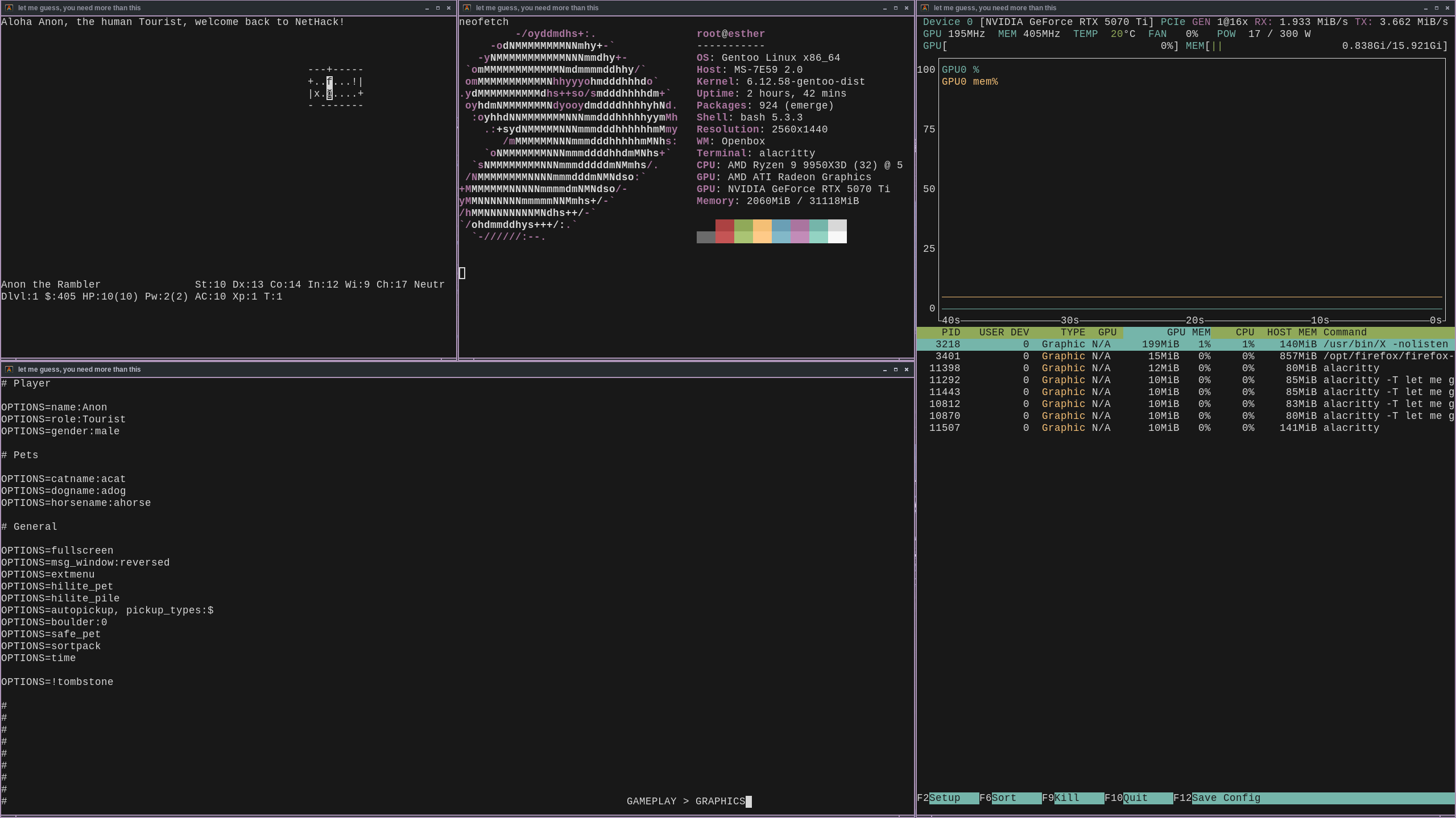This screenshot has width=1456, height=818.
Task: Minimize the nvtop terminal window
Action: click(x=1426, y=8)
